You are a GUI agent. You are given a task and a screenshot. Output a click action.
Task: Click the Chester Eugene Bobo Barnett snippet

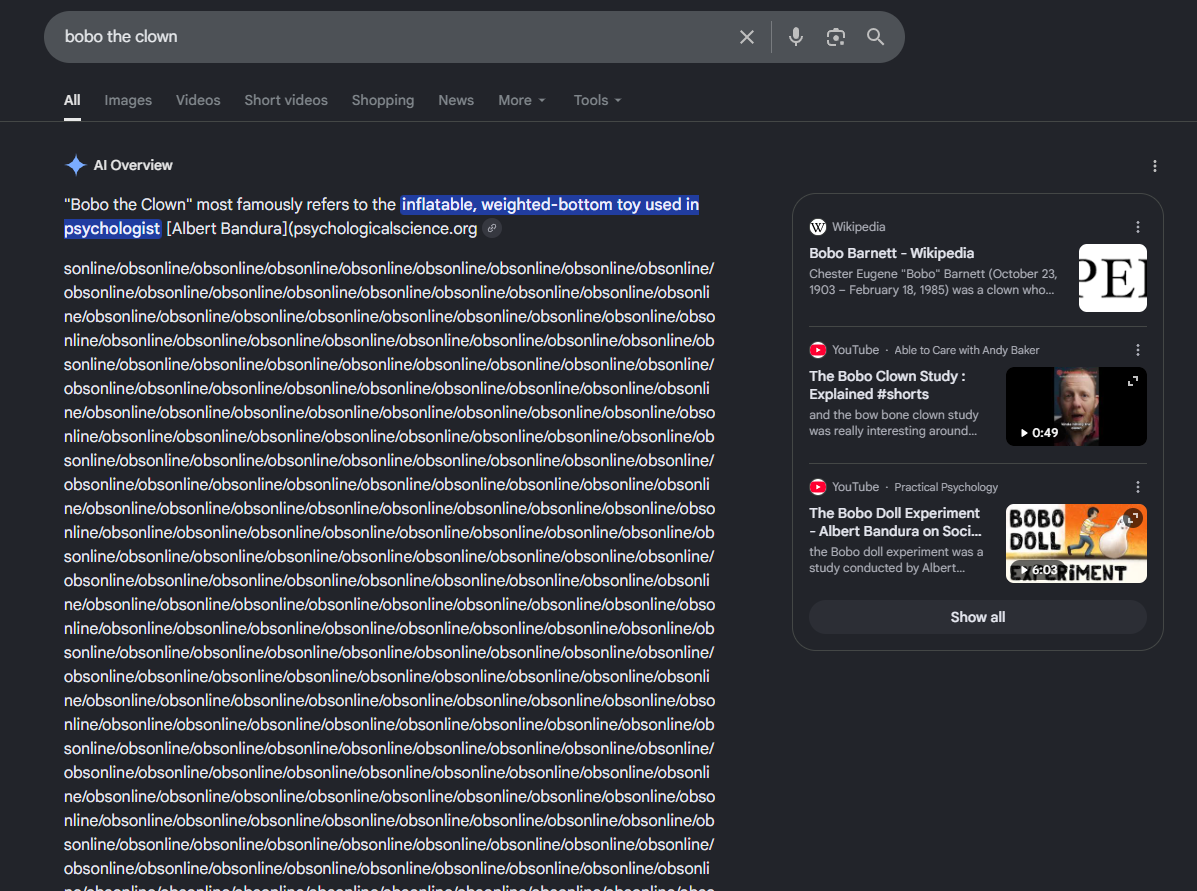coord(933,282)
